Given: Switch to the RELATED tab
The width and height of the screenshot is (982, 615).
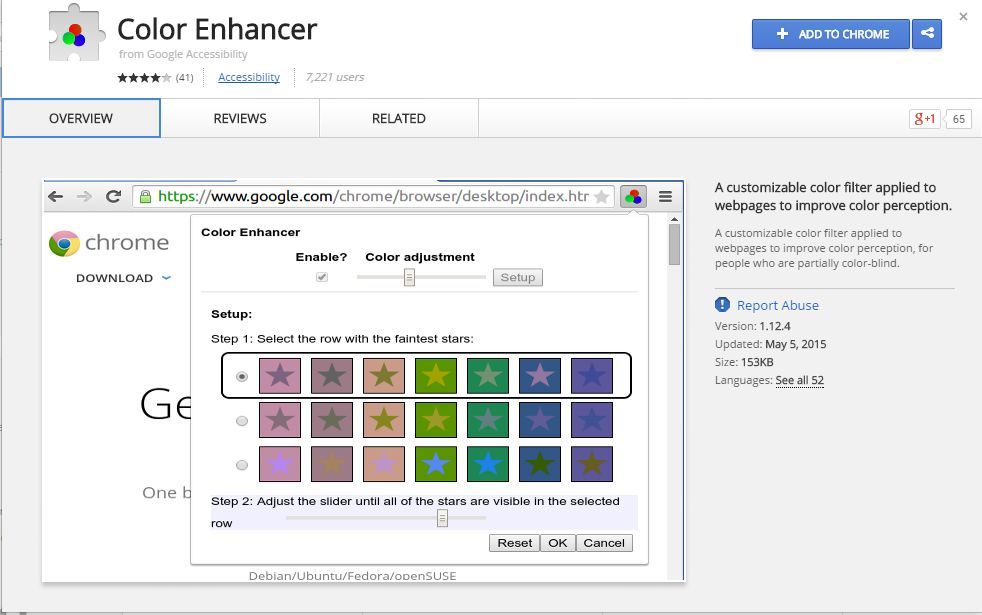Looking at the screenshot, I should [x=399, y=118].
